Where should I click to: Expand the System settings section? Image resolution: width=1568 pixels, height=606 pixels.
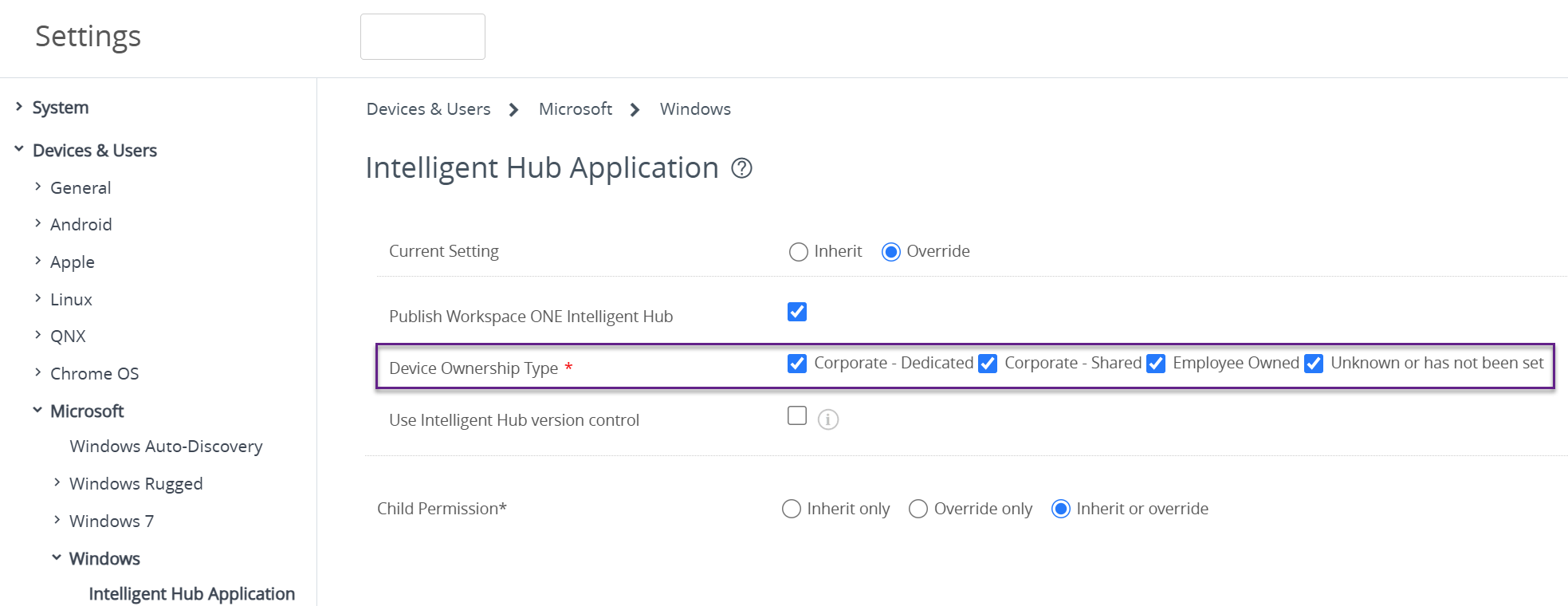point(19,106)
